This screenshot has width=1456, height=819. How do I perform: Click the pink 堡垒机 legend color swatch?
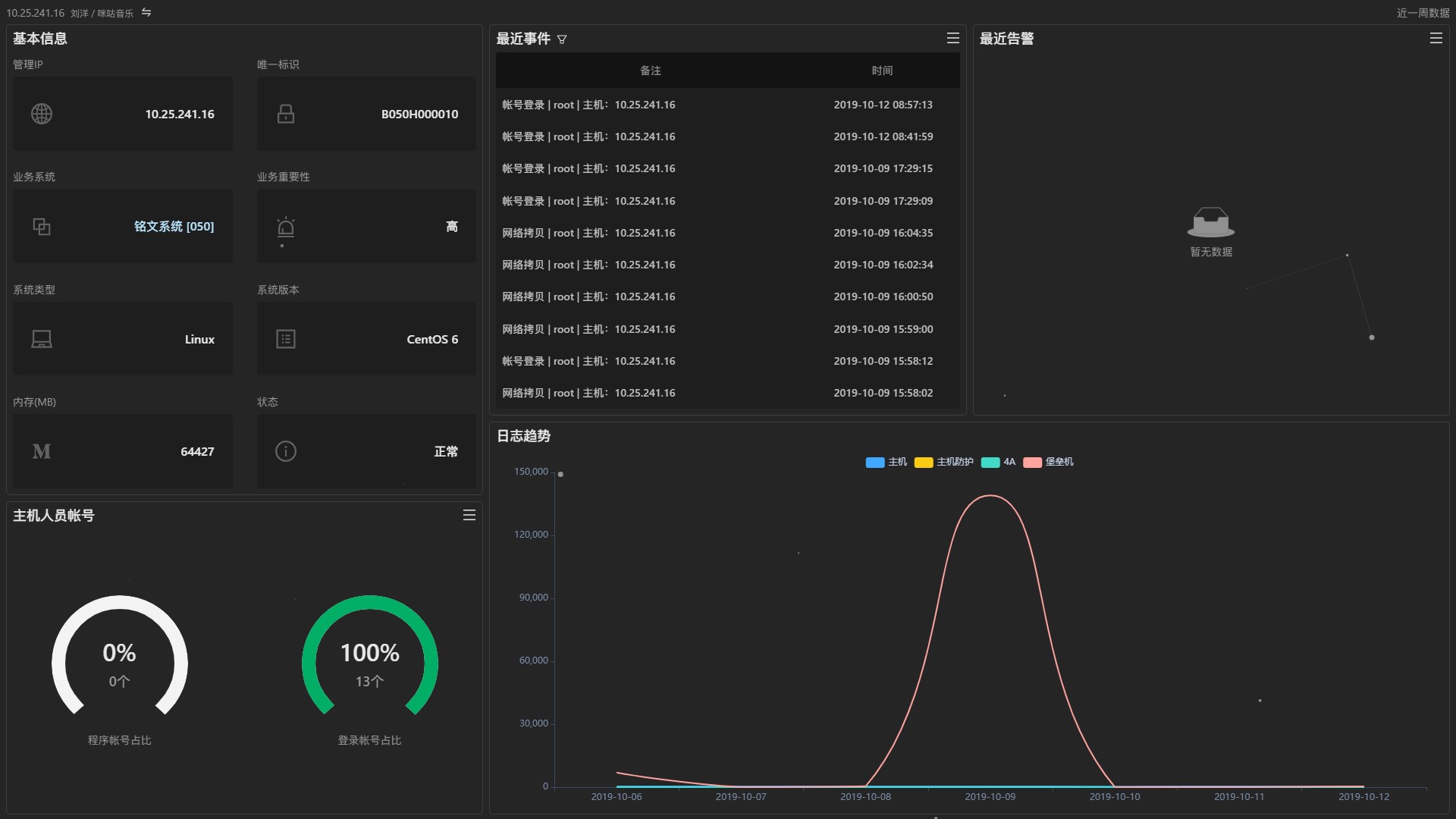tap(1032, 463)
